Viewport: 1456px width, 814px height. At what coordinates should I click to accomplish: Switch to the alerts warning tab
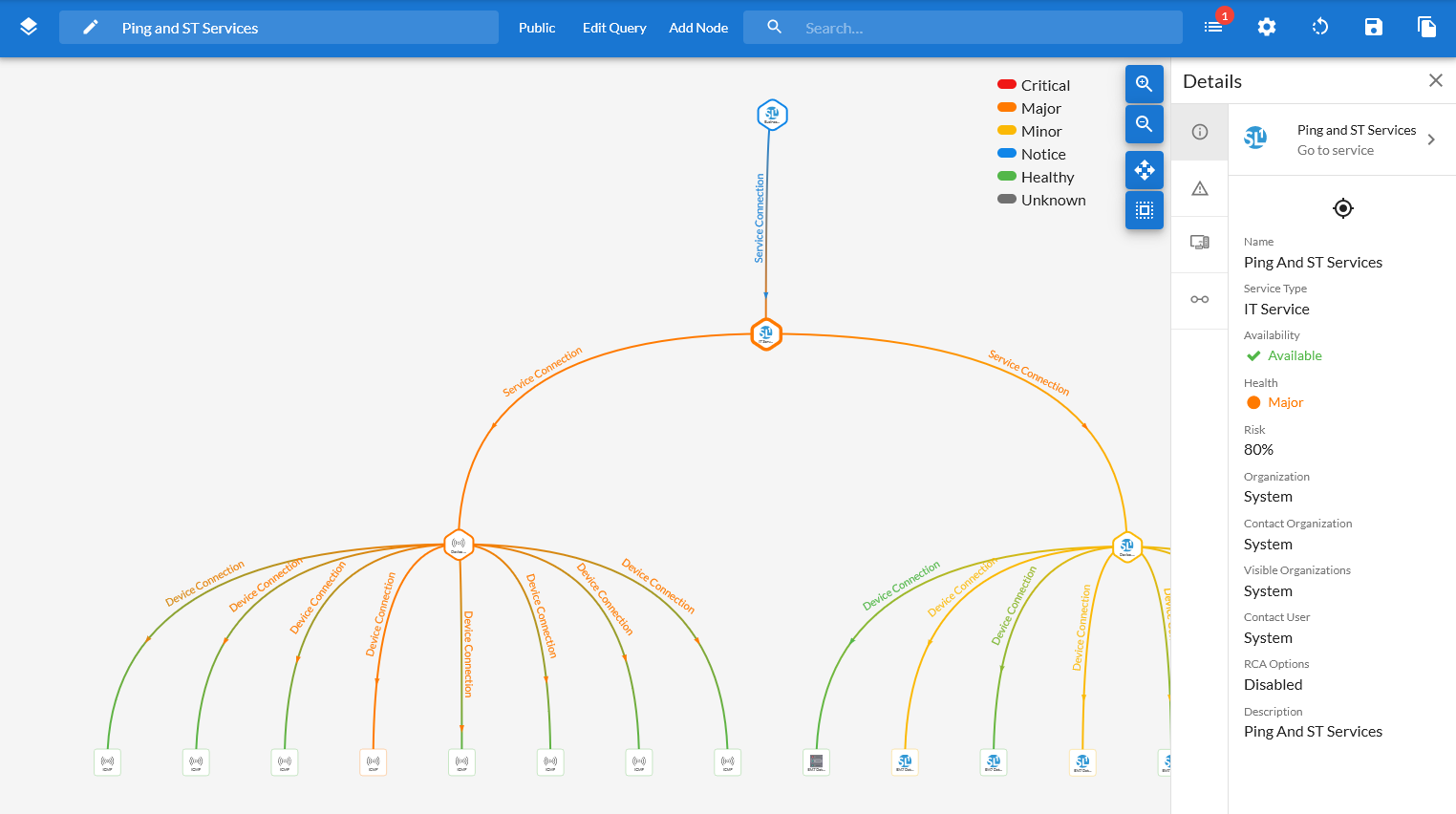1200,188
